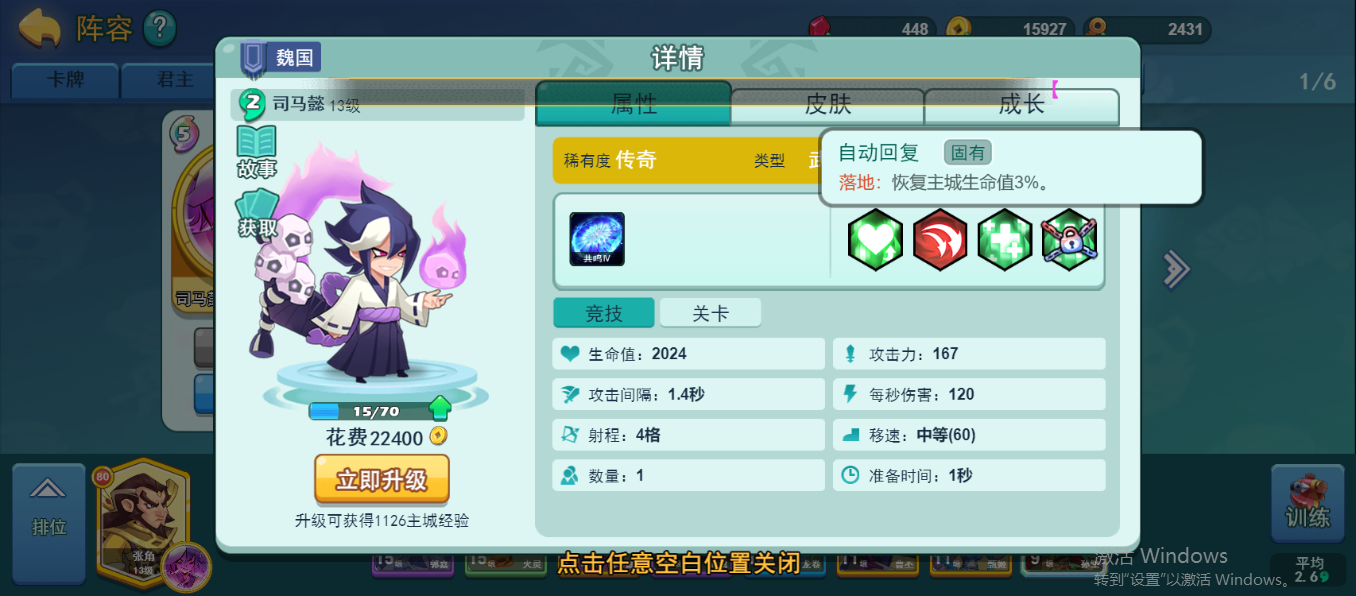Click the 立即升级 upgrade button
The height and width of the screenshot is (596, 1356).
(382, 479)
